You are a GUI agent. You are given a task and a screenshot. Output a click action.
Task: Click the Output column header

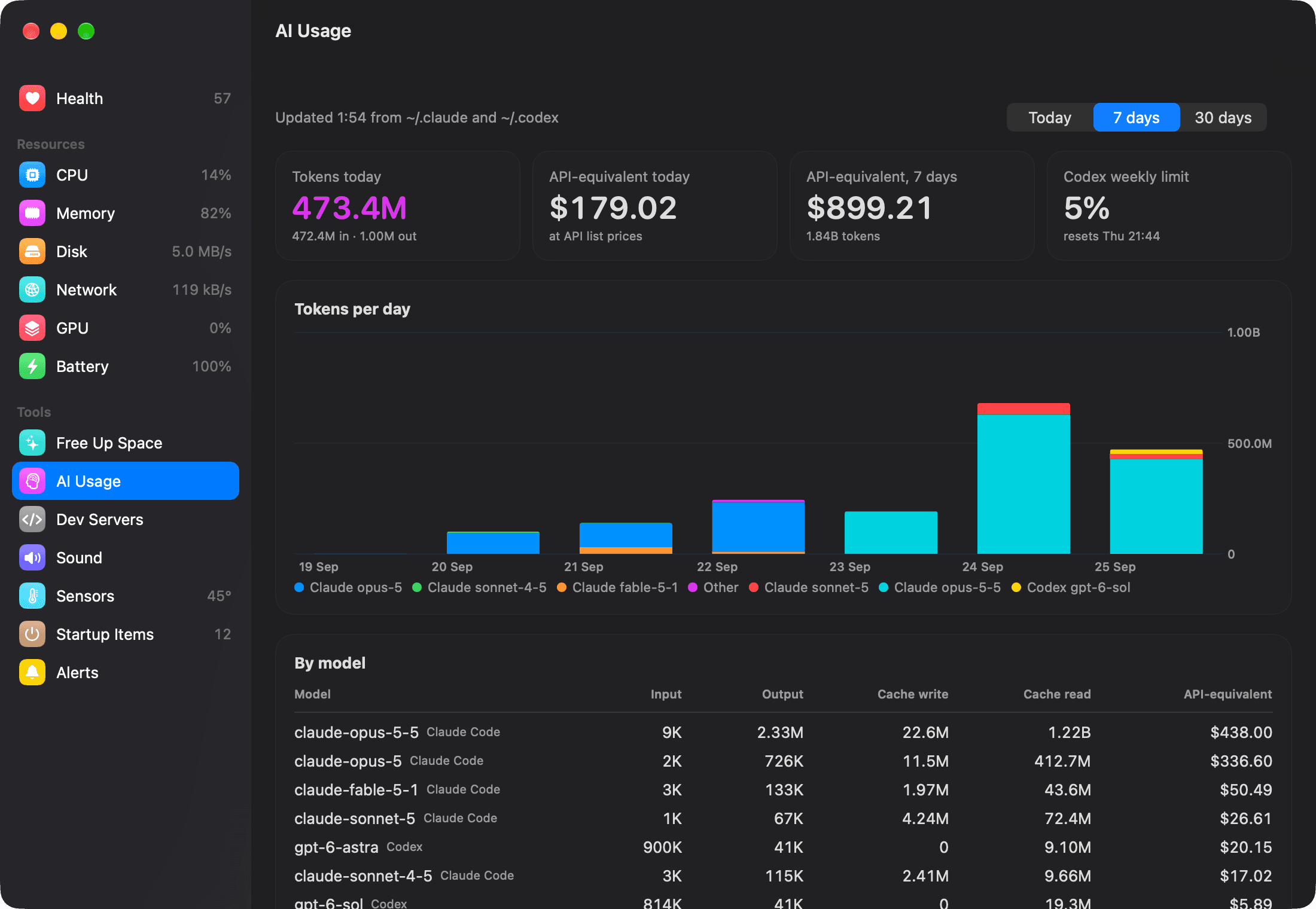(782, 694)
